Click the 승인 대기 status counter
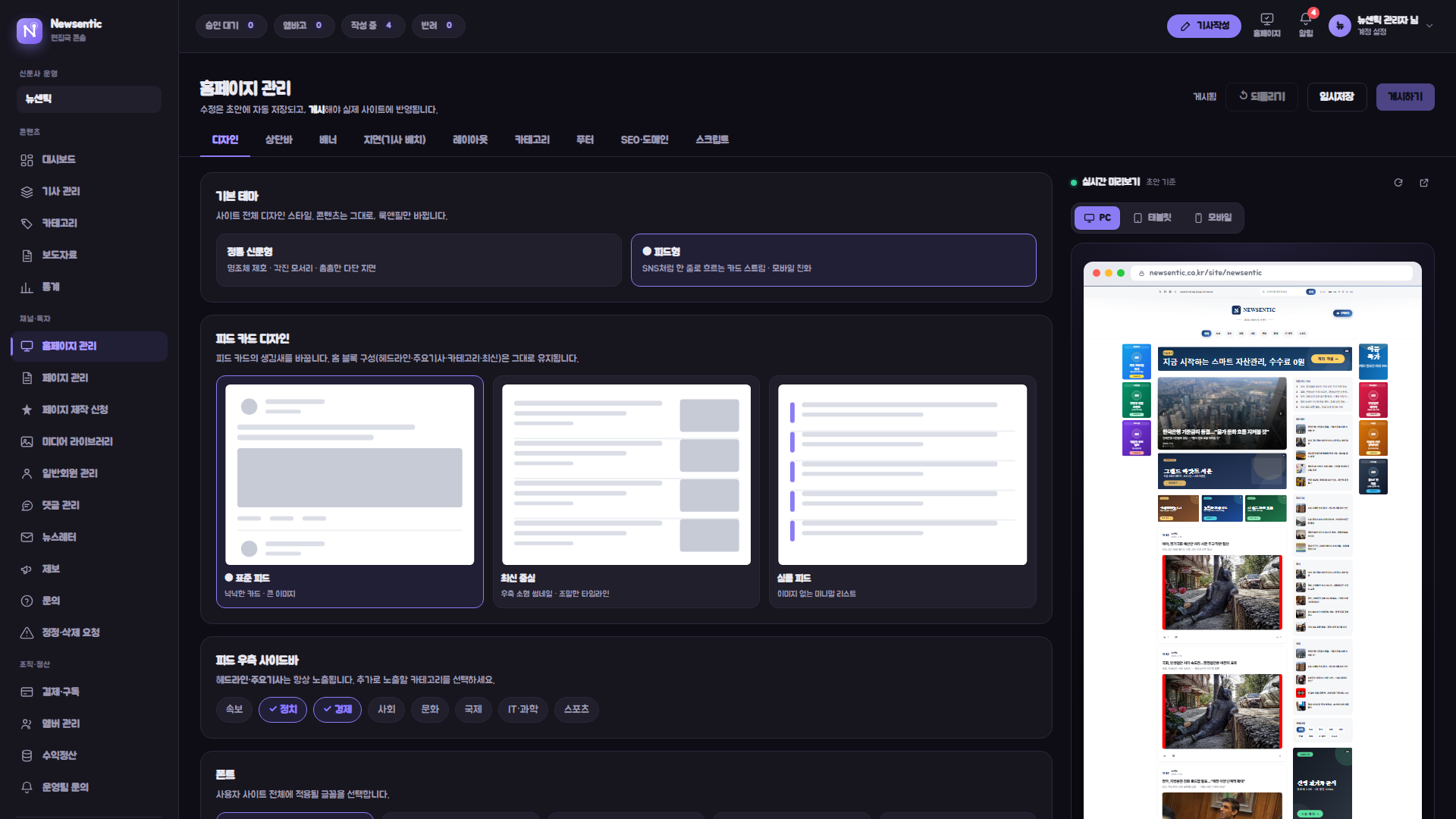 [231, 26]
